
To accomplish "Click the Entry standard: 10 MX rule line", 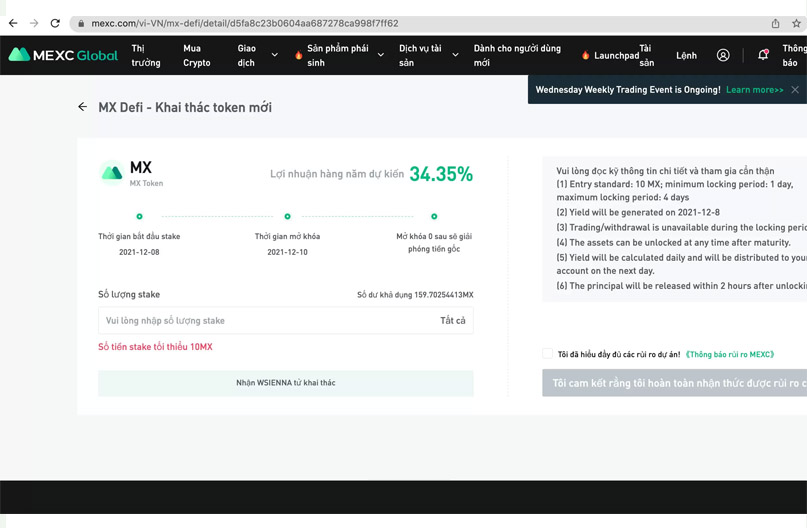I will point(675,190).
